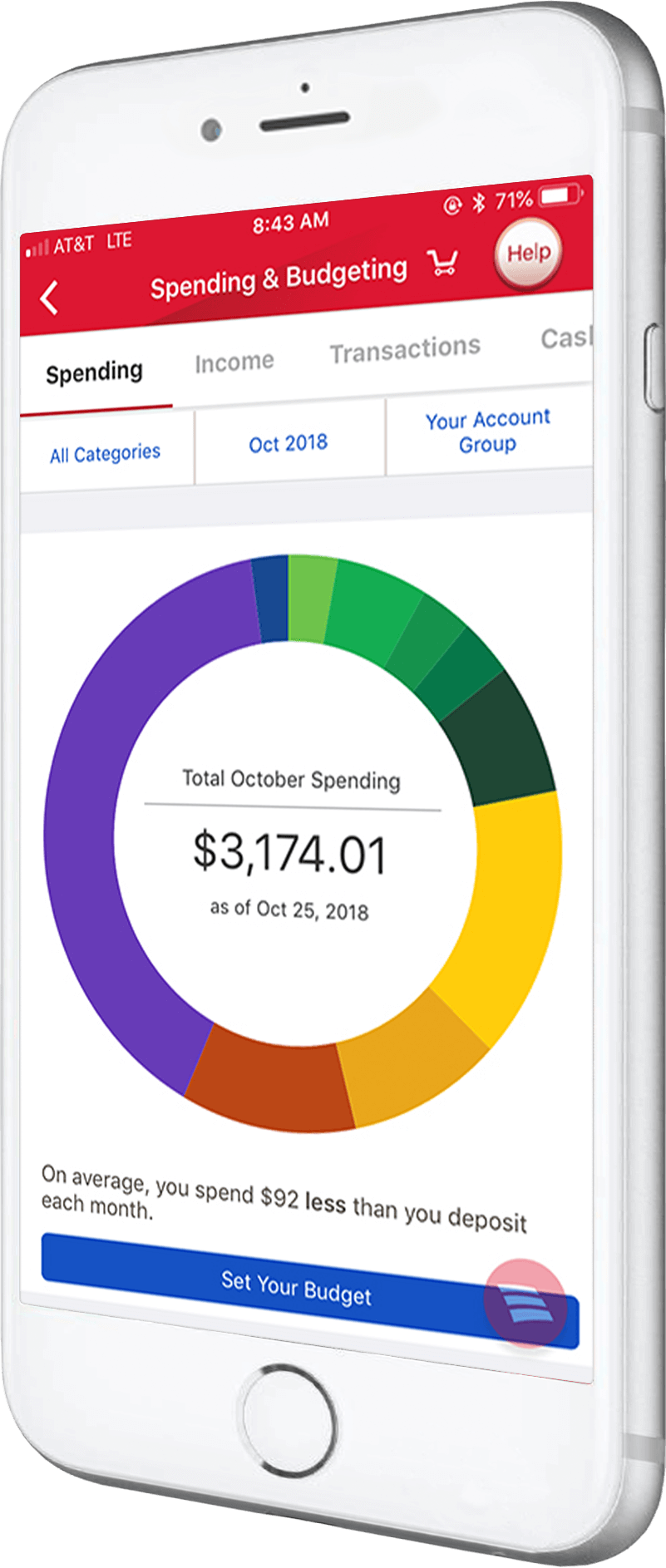Tap the rotation lock status icon
The height and width of the screenshot is (1568, 666).
click(452, 205)
